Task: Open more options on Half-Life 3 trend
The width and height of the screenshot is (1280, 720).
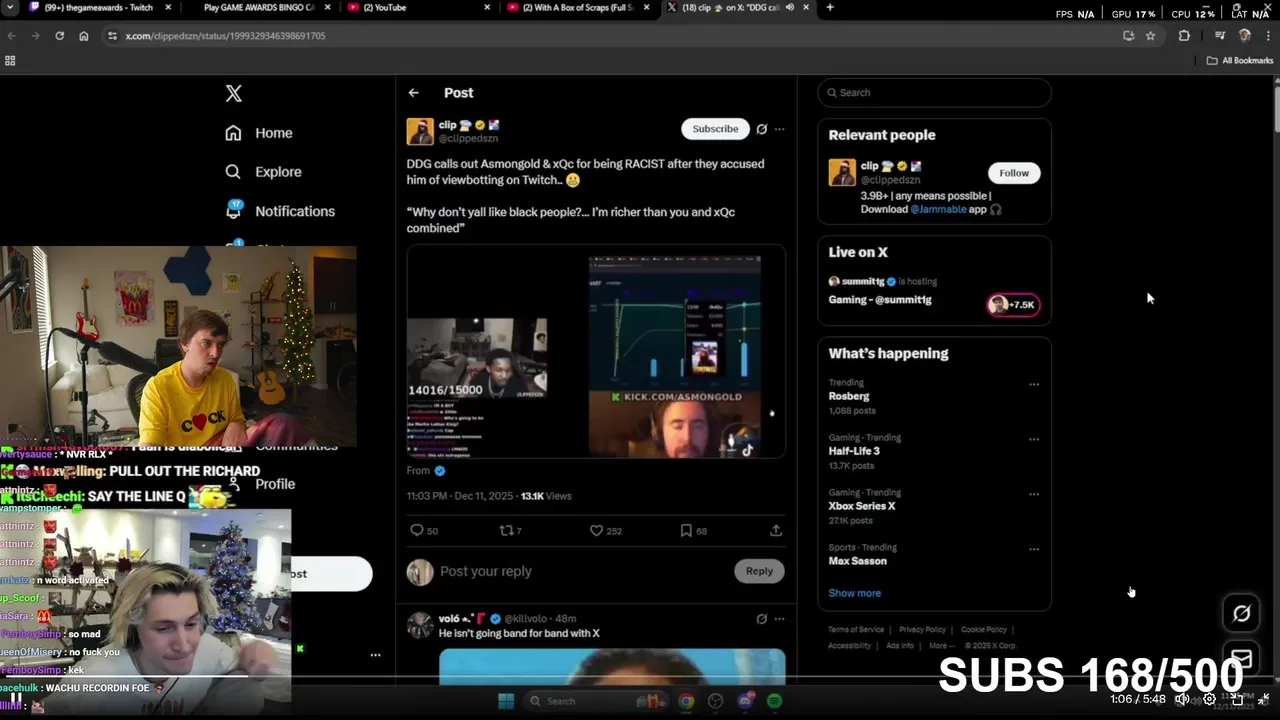Action: [x=1034, y=439]
